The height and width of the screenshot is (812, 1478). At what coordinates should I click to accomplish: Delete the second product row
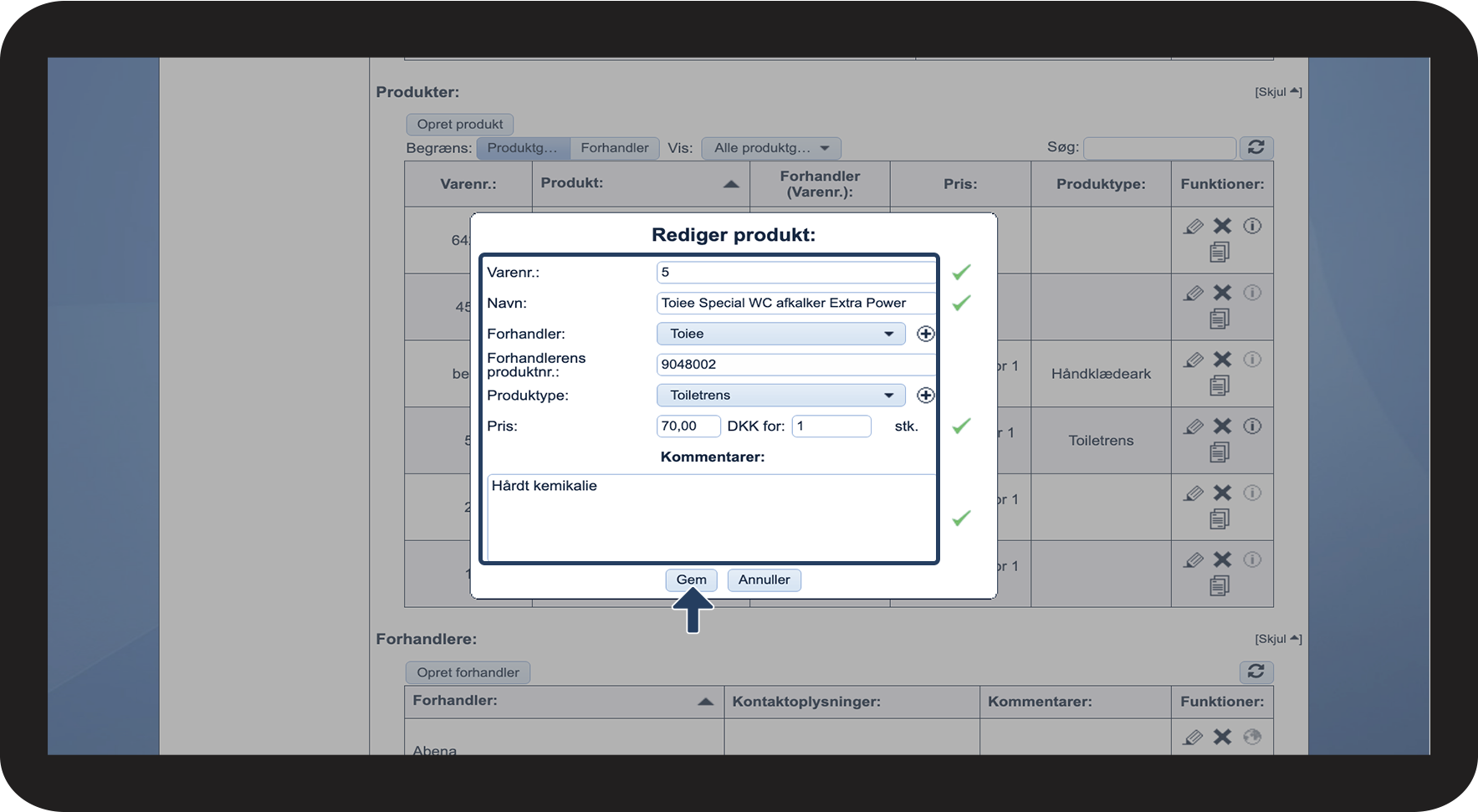click(1223, 293)
